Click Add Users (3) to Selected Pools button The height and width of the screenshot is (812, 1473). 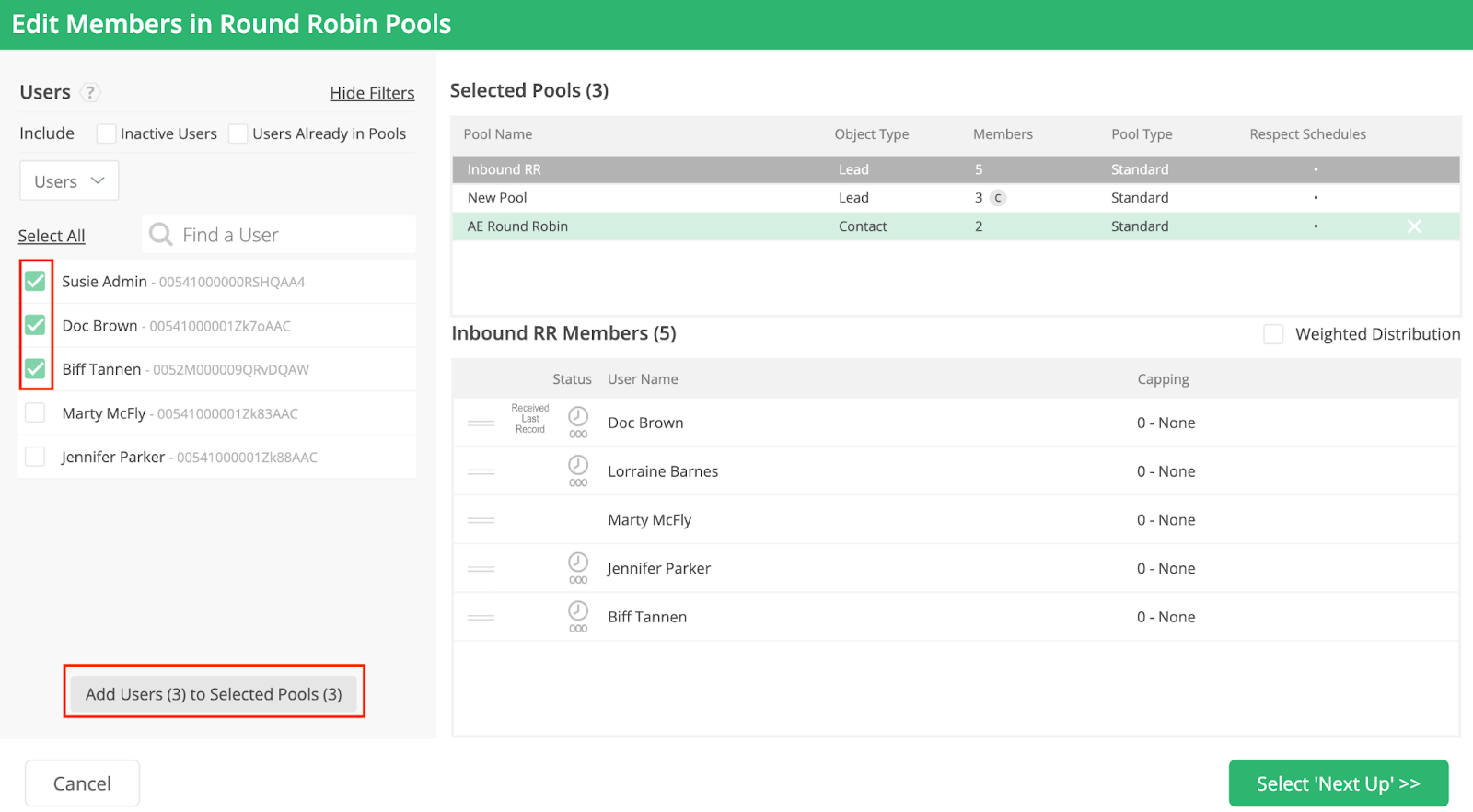(x=214, y=694)
